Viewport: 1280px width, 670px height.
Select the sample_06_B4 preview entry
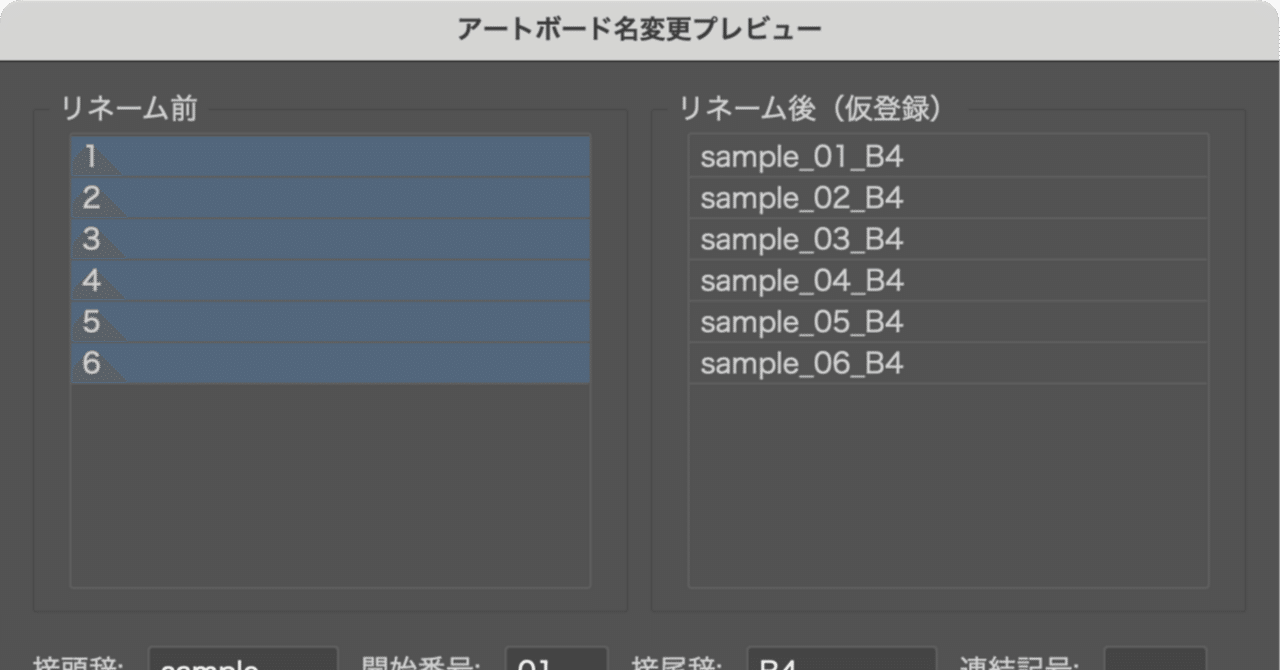pyautogui.click(x=948, y=364)
